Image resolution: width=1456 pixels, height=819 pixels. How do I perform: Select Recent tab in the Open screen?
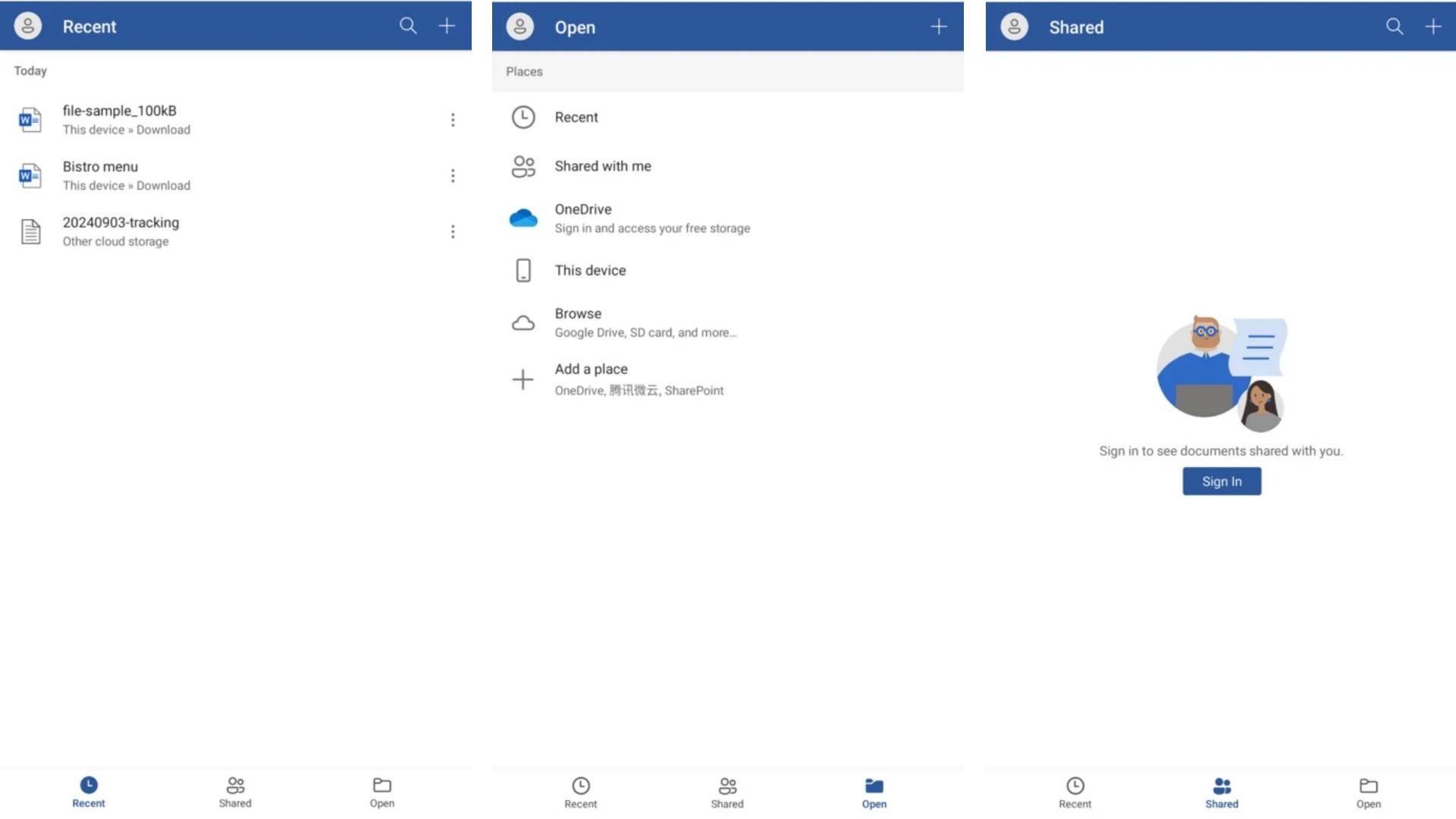point(581,792)
